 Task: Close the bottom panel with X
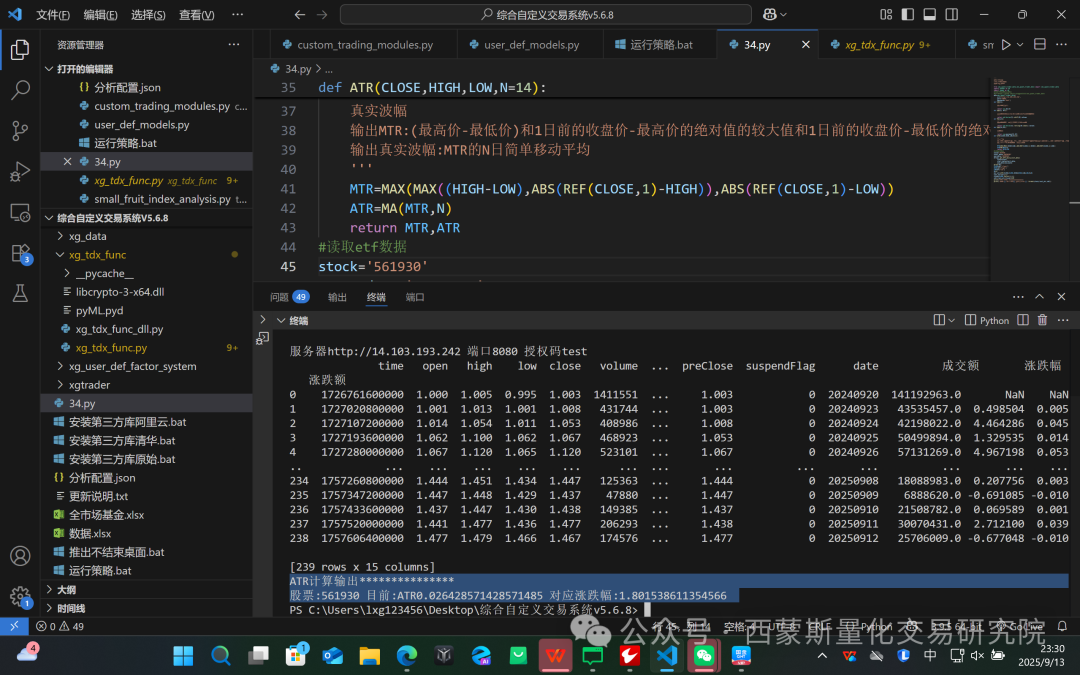pos(1061,297)
